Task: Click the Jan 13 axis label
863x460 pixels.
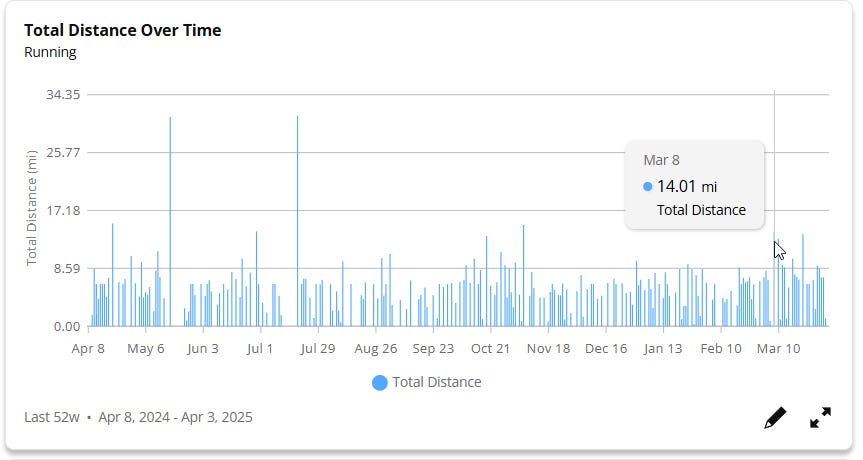Action: tap(663, 349)
